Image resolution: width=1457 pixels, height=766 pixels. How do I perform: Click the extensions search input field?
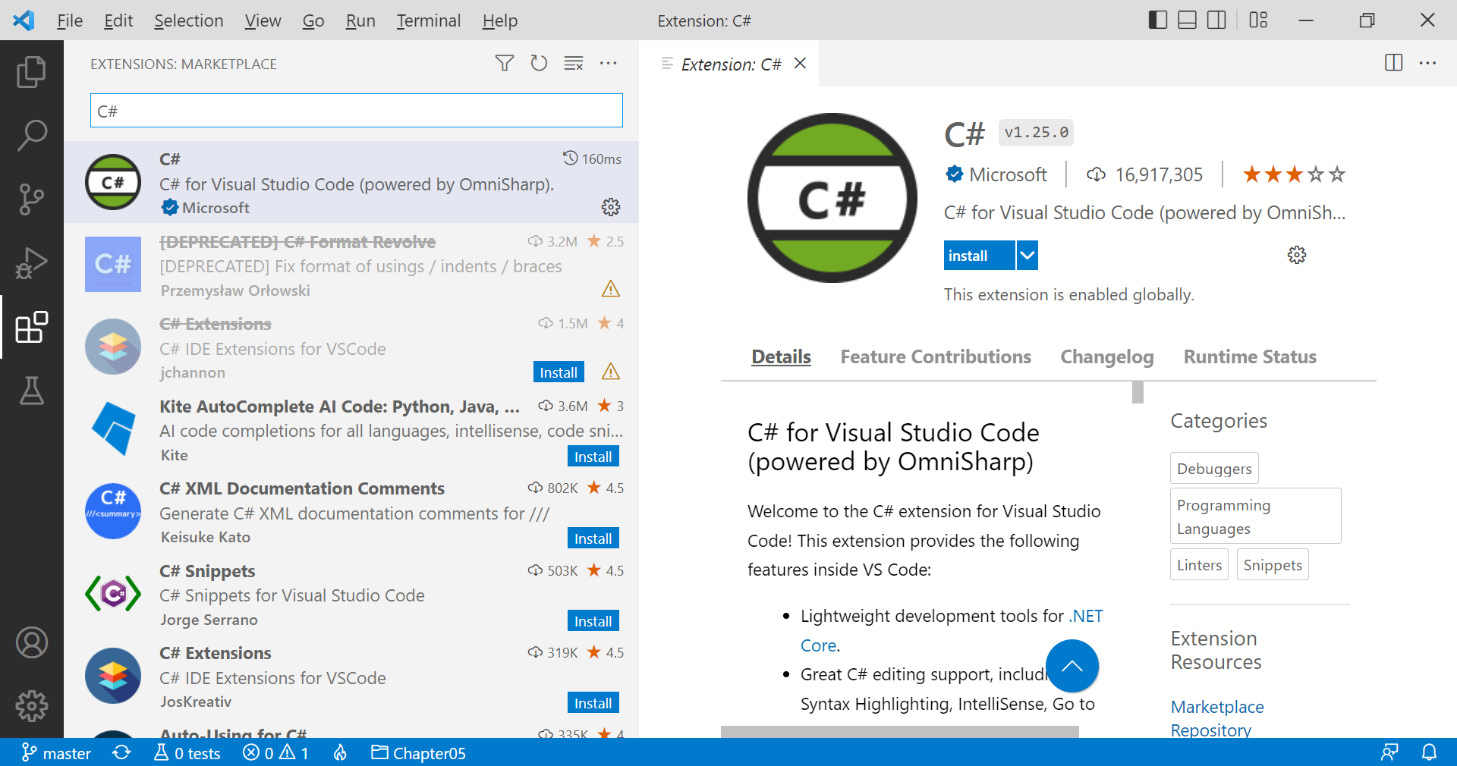(356, 111)
